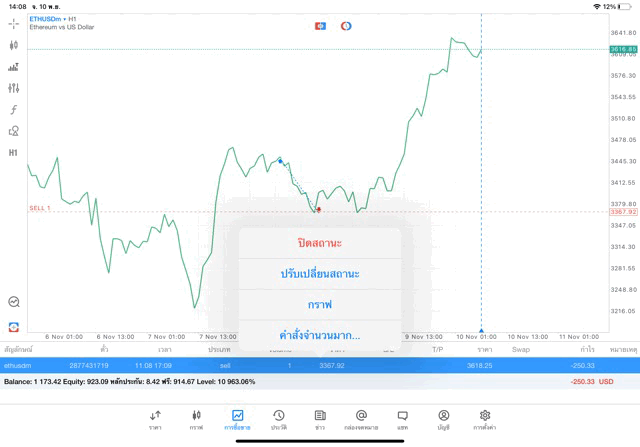Image resolution: width=640 pixels, height=447 pixels.
Task: Open the H1 timeframe selector
Action: tap(14, 153)
